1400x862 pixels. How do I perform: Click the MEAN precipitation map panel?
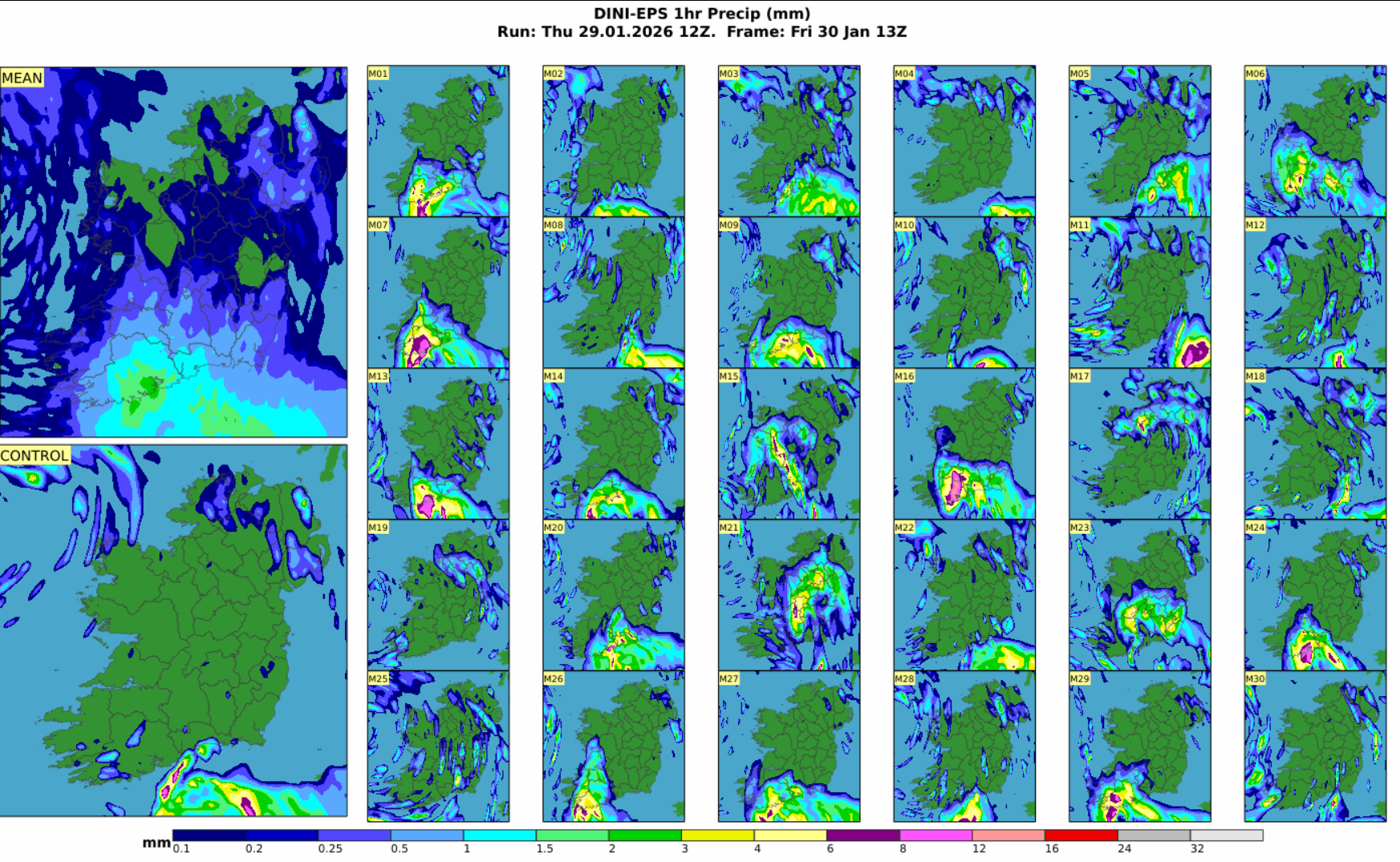(173, 252)
